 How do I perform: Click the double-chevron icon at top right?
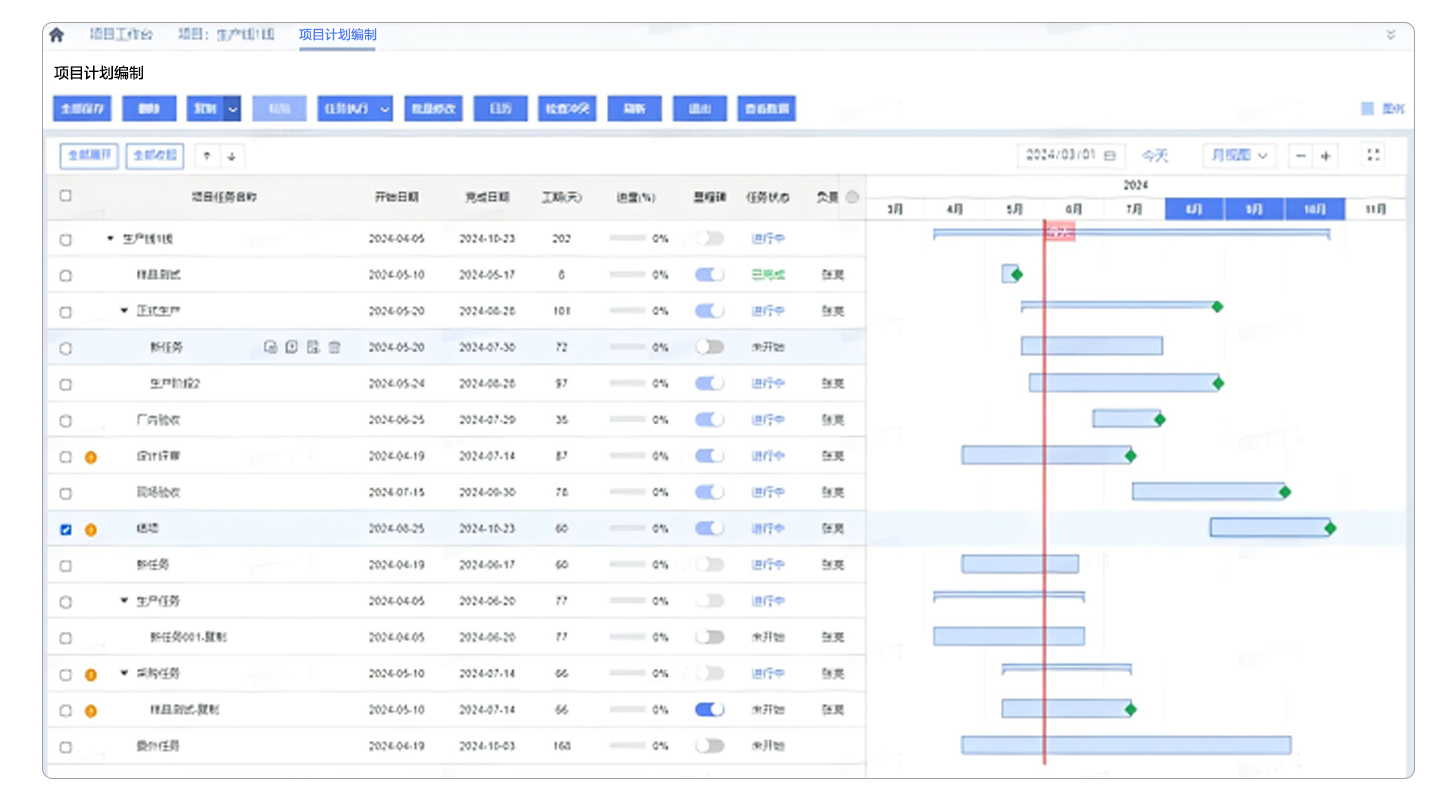pos(1390,35)
